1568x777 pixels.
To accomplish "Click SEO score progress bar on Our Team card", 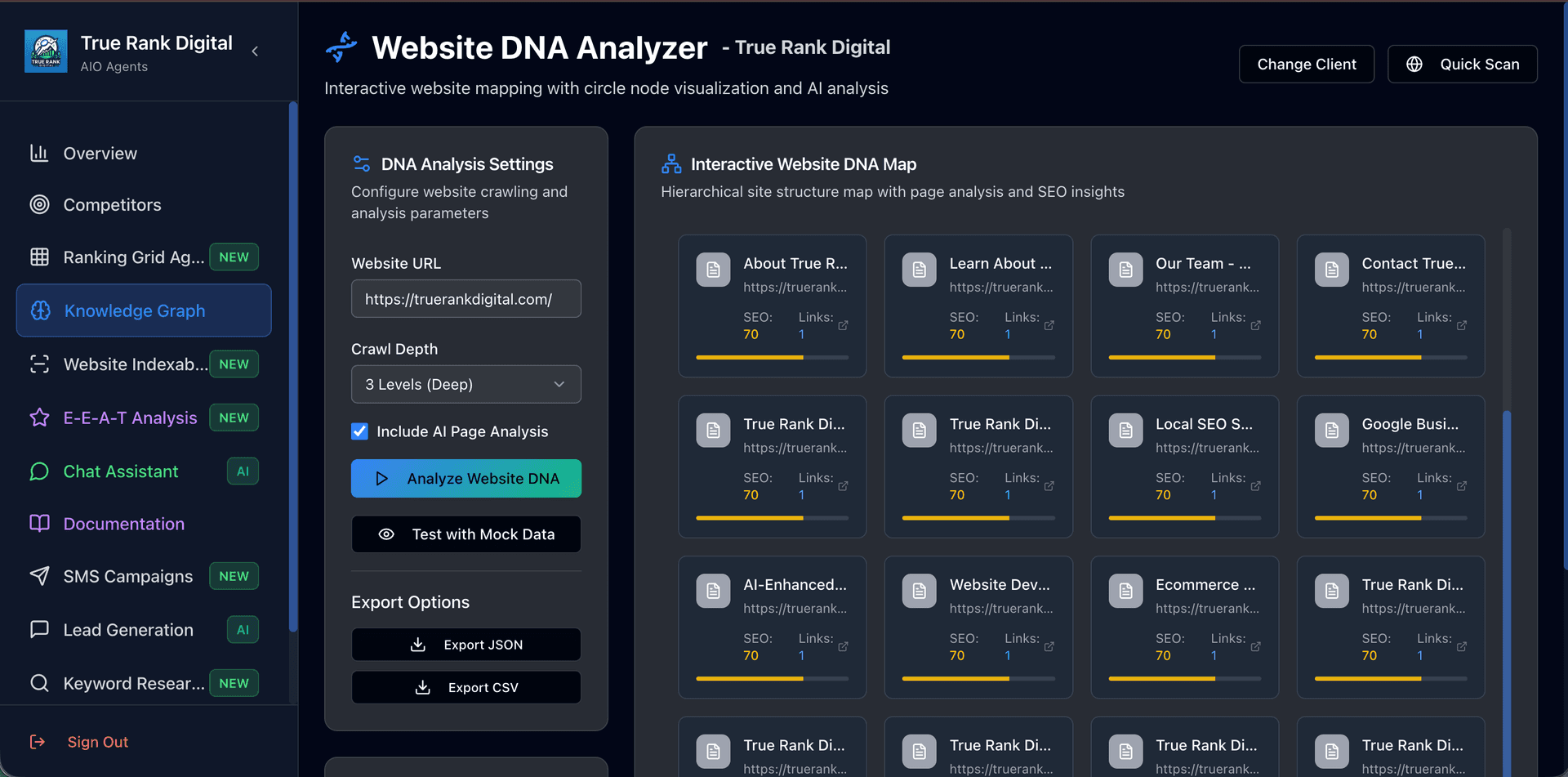I will coord(1184,358).
